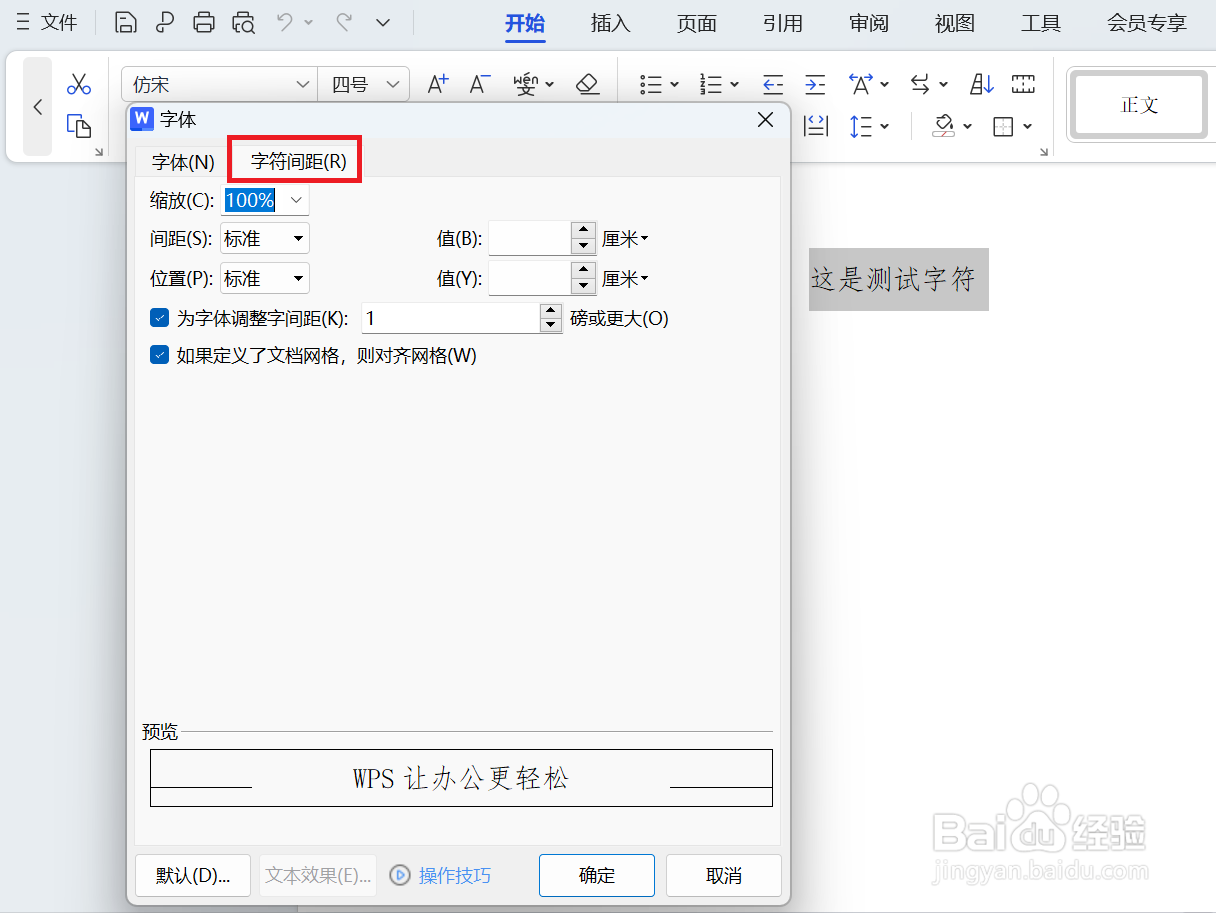Click the Save document icon
This screenshot has height=913, width=1216.
[125, 21]
